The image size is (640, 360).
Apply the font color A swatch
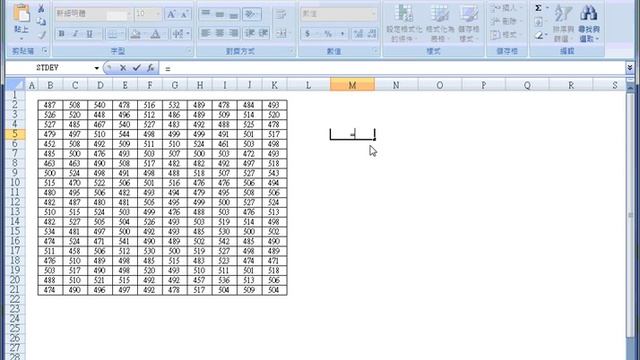pos(155,34)
